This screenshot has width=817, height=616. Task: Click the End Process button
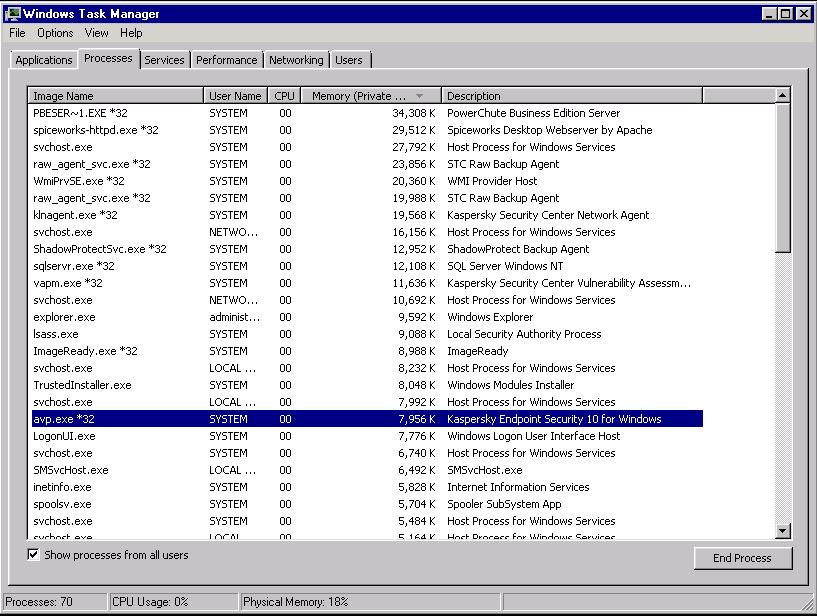coord(742,558)
